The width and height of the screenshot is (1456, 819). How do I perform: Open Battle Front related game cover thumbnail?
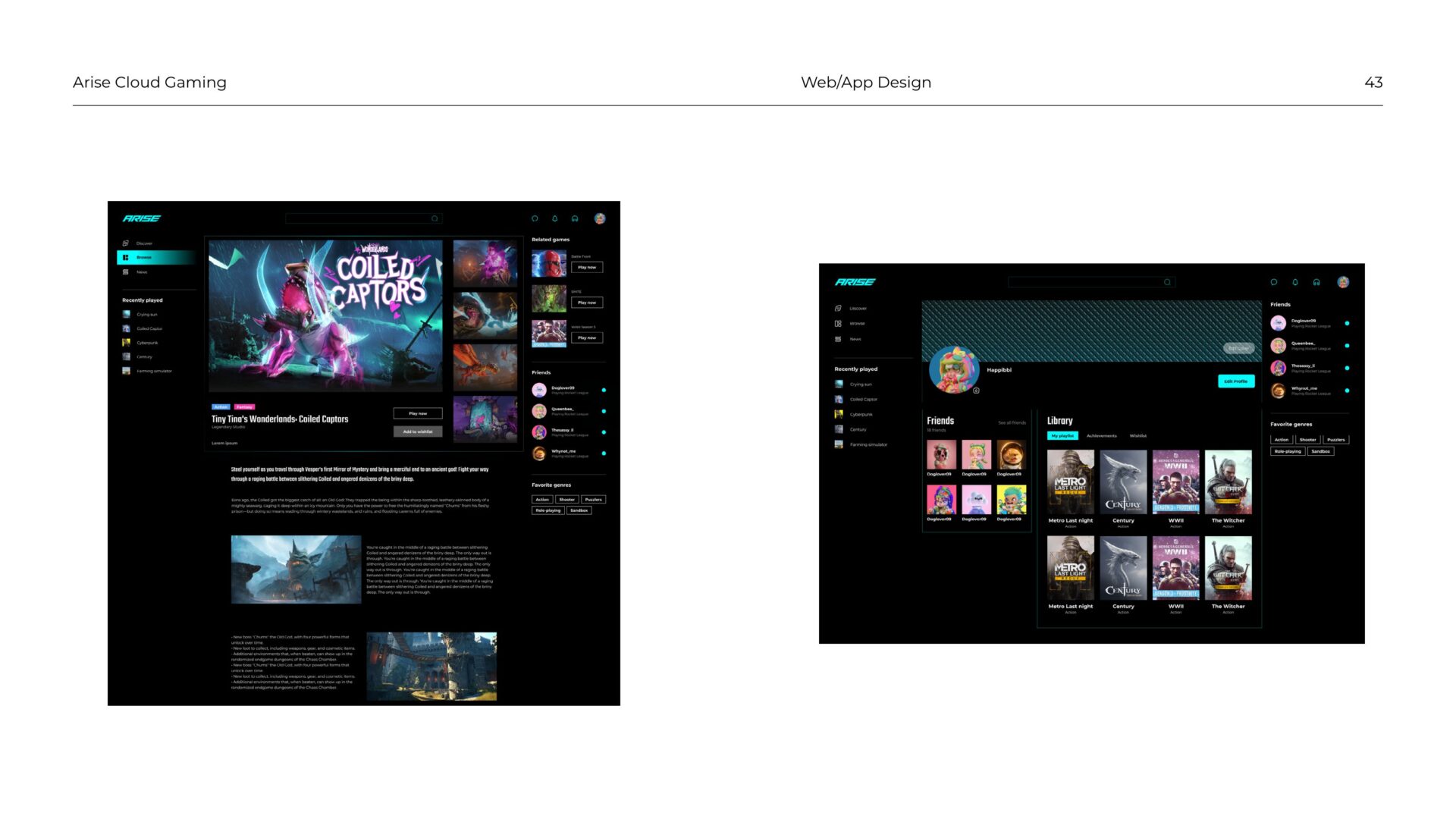(549, 263)
